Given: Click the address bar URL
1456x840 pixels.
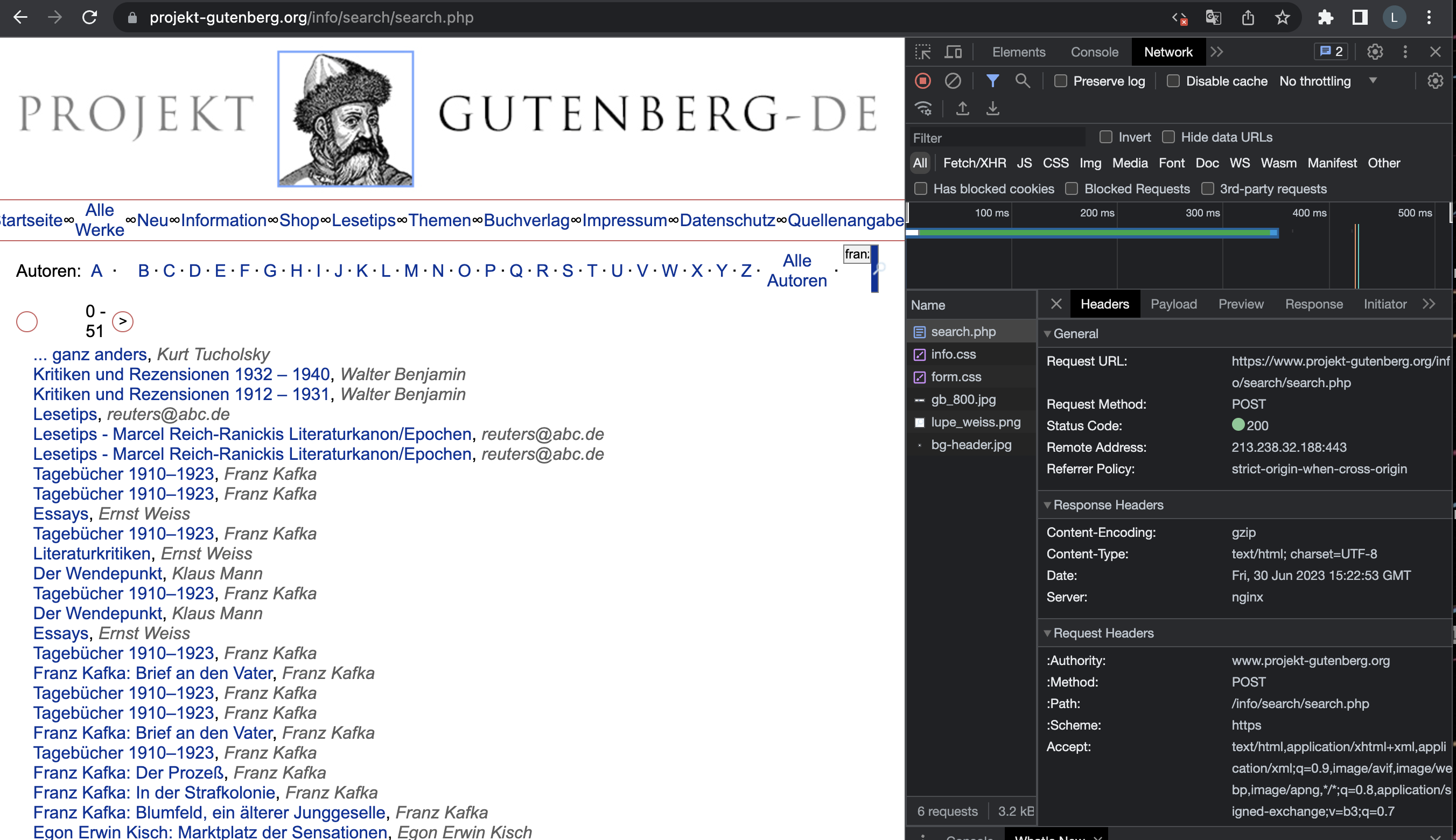Looking at the screenshot, I should tap(312, 17).
